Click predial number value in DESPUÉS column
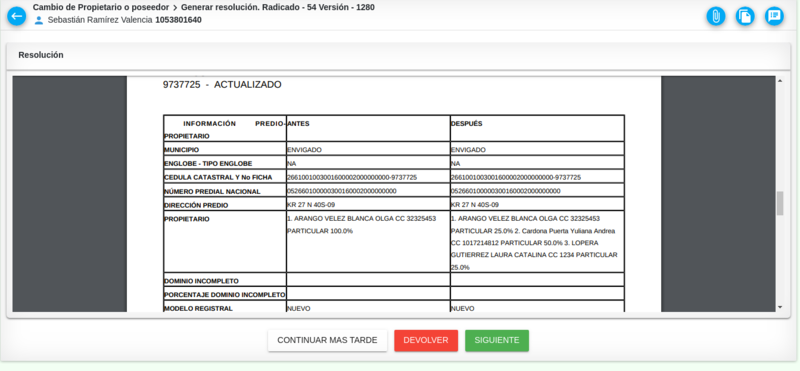 [x=506, y=191]
